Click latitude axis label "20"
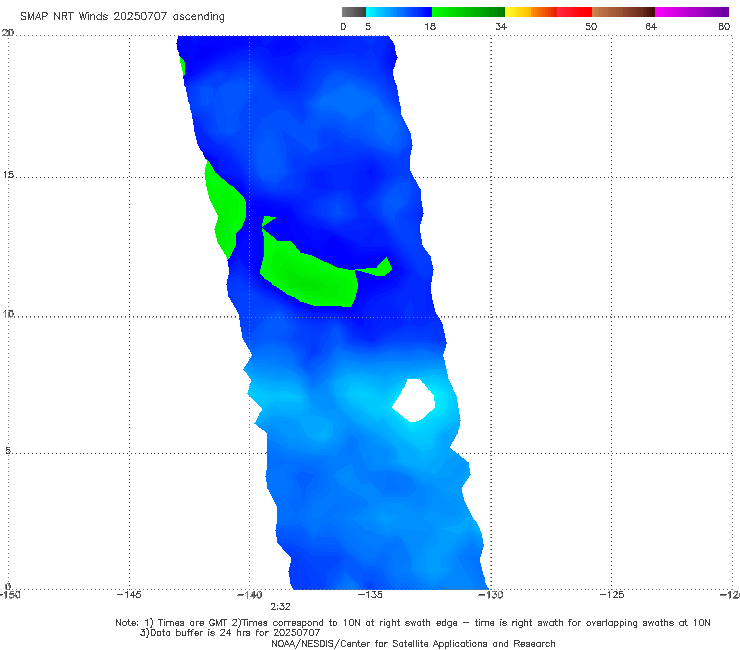740x650 pixels. [8, 33]
